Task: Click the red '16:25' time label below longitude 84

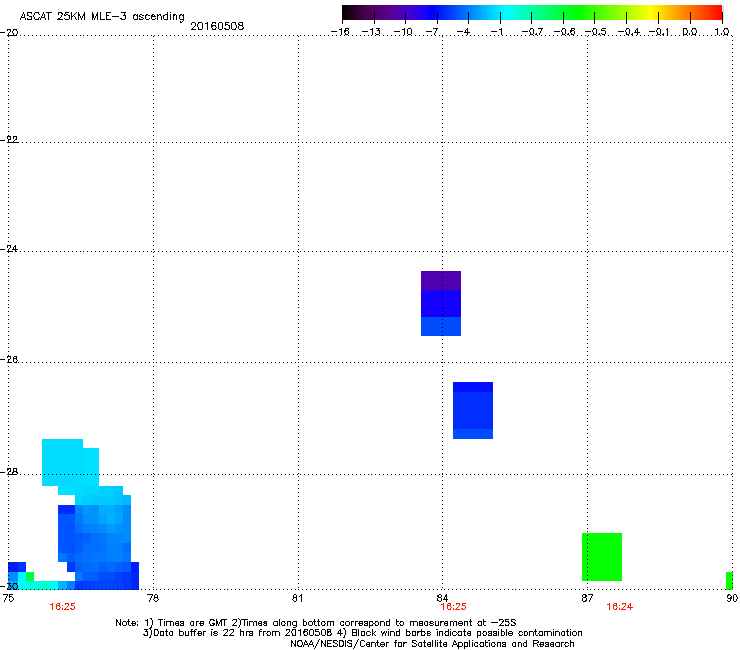Action: (453, 607)
